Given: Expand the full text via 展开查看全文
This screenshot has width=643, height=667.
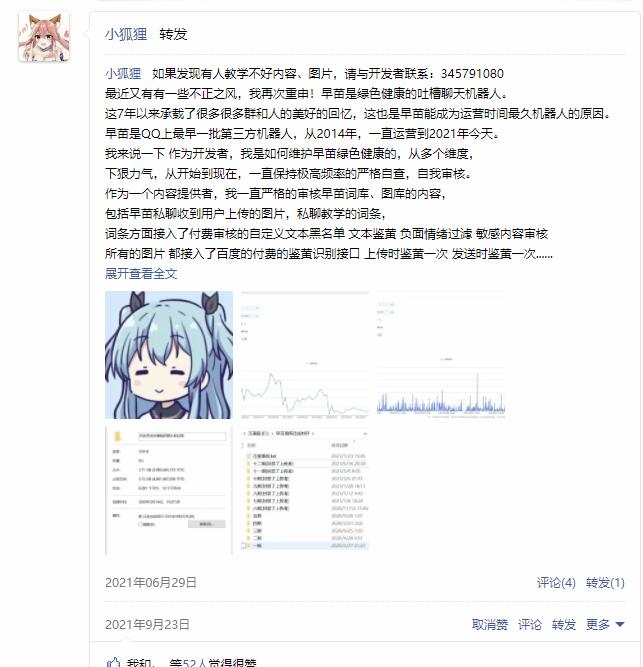Looking at the screenshot, I should click(141, 273).
